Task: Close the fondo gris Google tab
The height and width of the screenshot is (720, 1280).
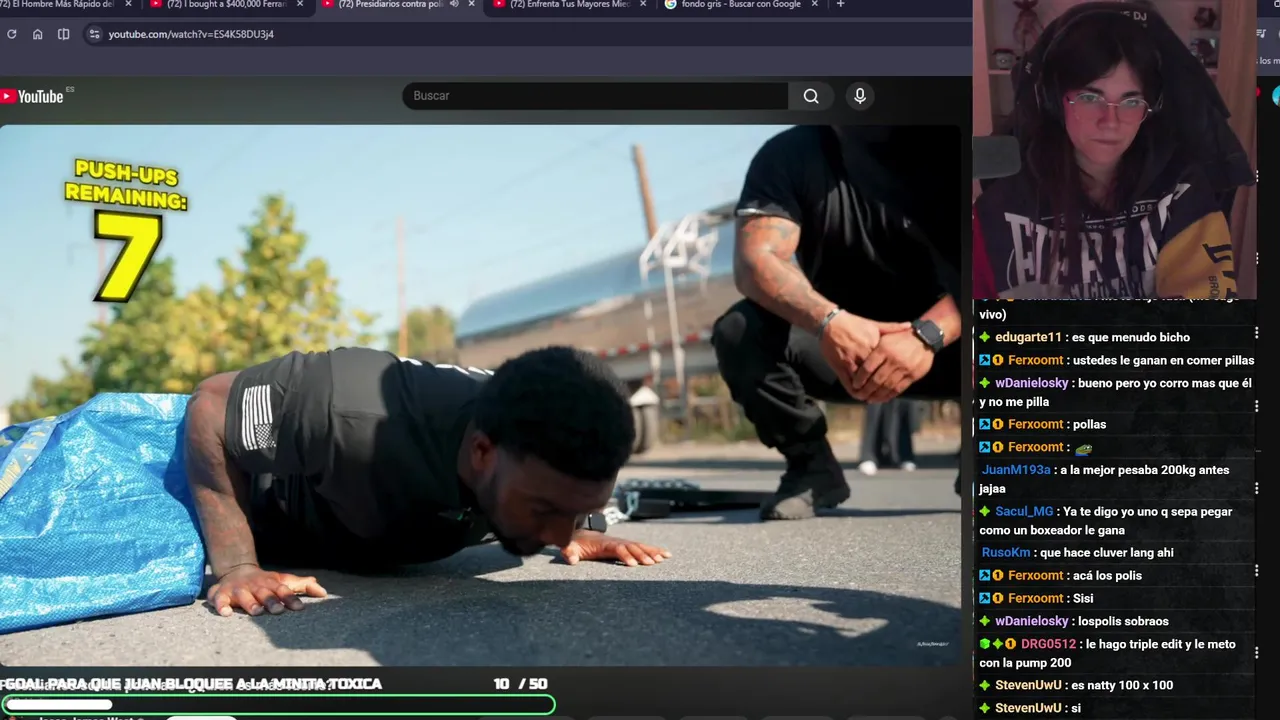Action: pyautogui.click(x=814, y=4)
